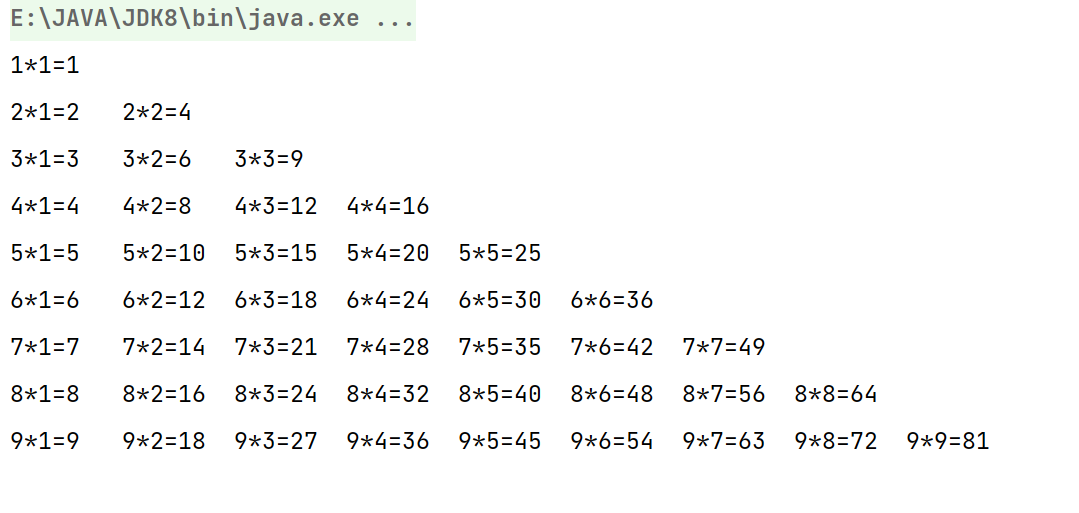The width and height of the screenshot is (1079, 513).
Task: Select the 6*6=36 output text
Action: click(x=612, y=300)
